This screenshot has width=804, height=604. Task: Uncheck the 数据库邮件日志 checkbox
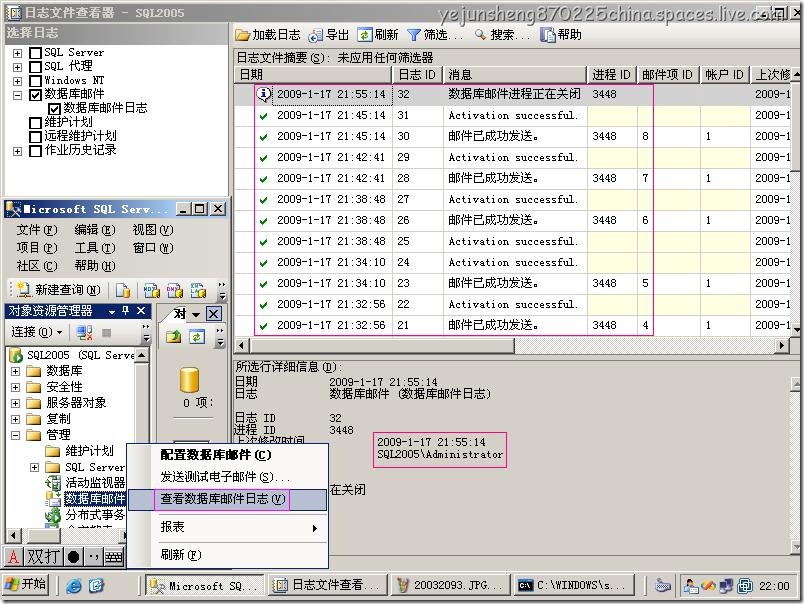pos(54,109)
